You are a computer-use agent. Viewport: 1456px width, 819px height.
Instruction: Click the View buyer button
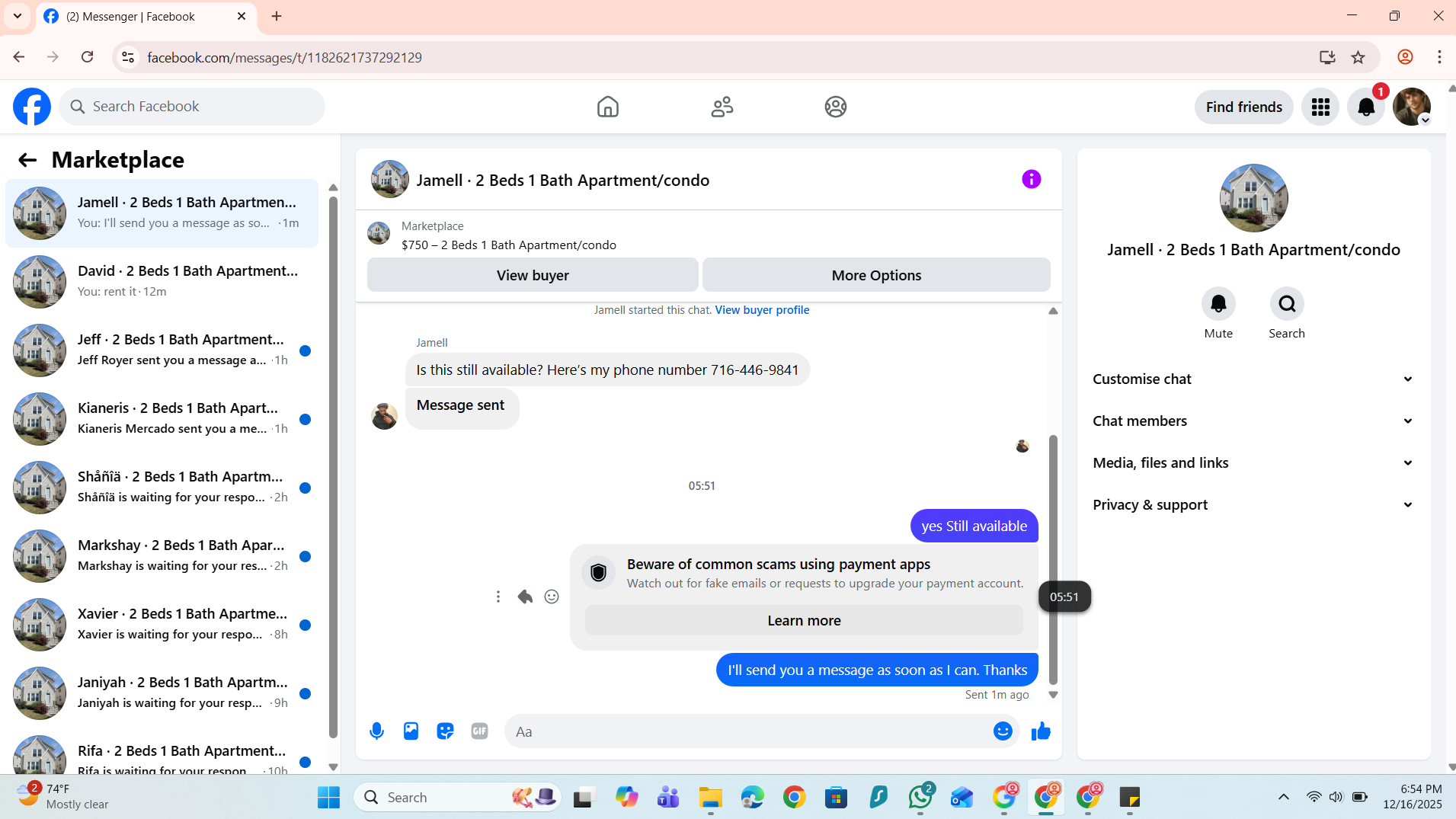click(x=533, y=275)
